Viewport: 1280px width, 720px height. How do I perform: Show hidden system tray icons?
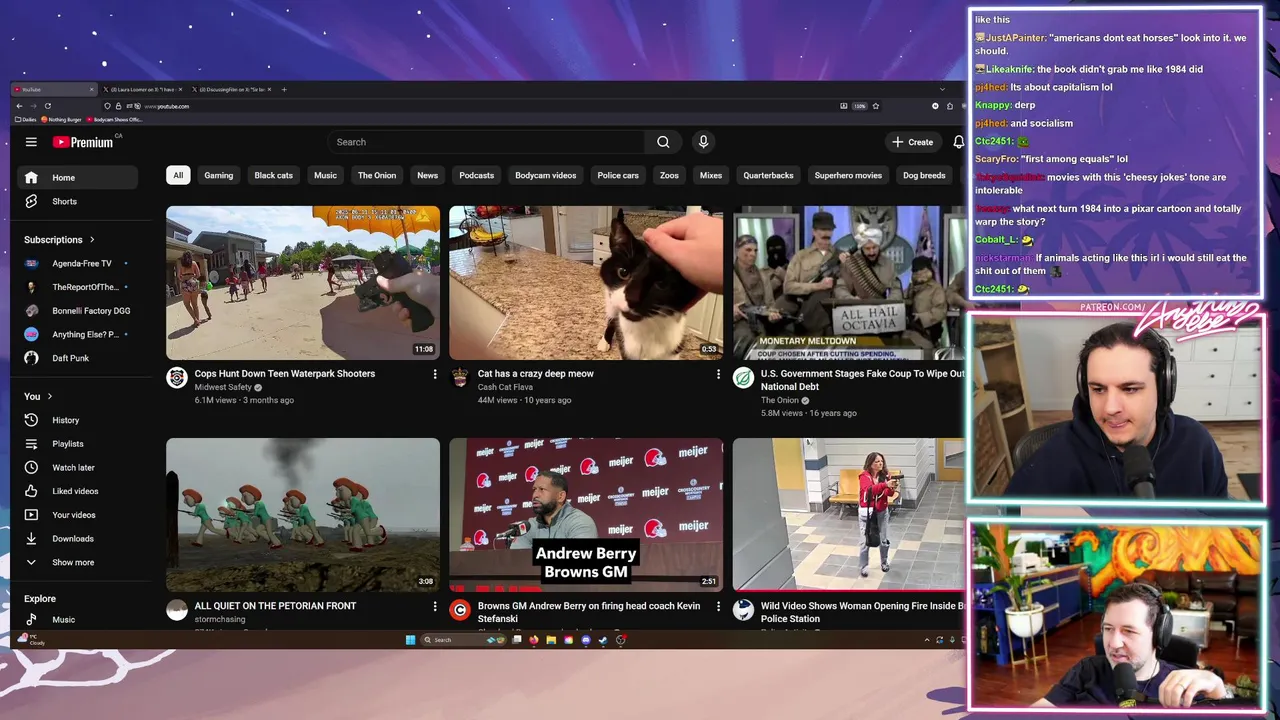pos(926,640)
